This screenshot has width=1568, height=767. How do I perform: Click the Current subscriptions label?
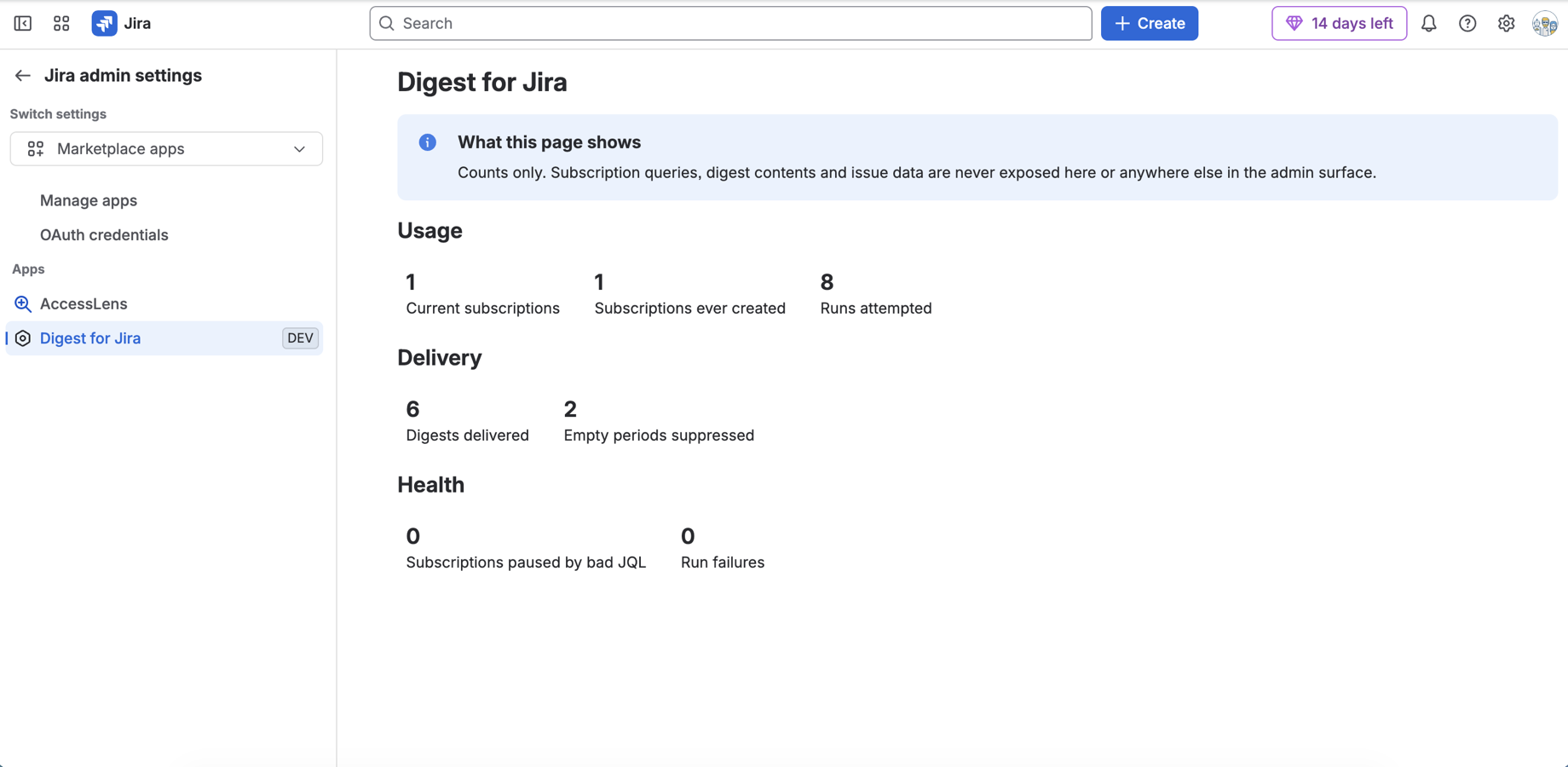tap(482, 309)
